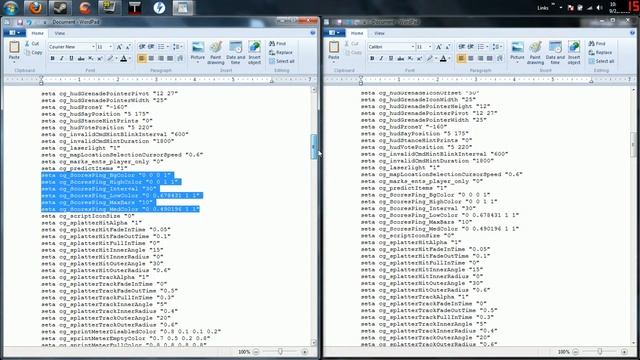Click Help icon in left WordPad window
Viewport: 640px width, 360px height.
(313, 33)
